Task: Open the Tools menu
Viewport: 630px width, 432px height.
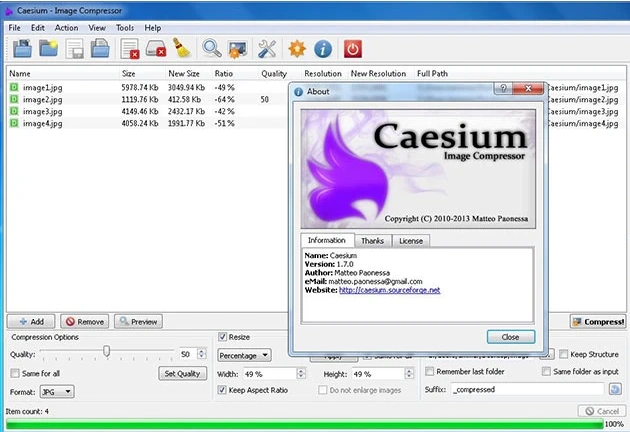Action: pyautogui.click(x=125, y=28)
